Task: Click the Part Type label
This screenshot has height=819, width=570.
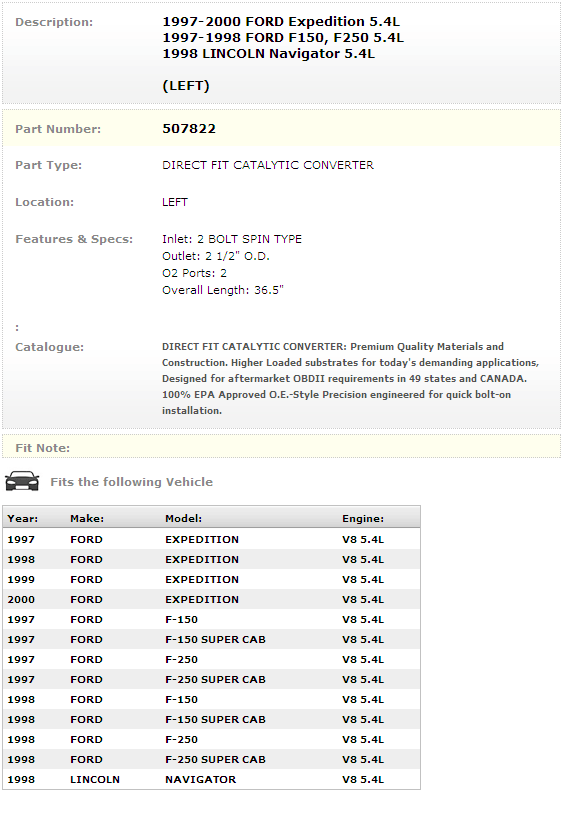Action: tap(49, 165)
